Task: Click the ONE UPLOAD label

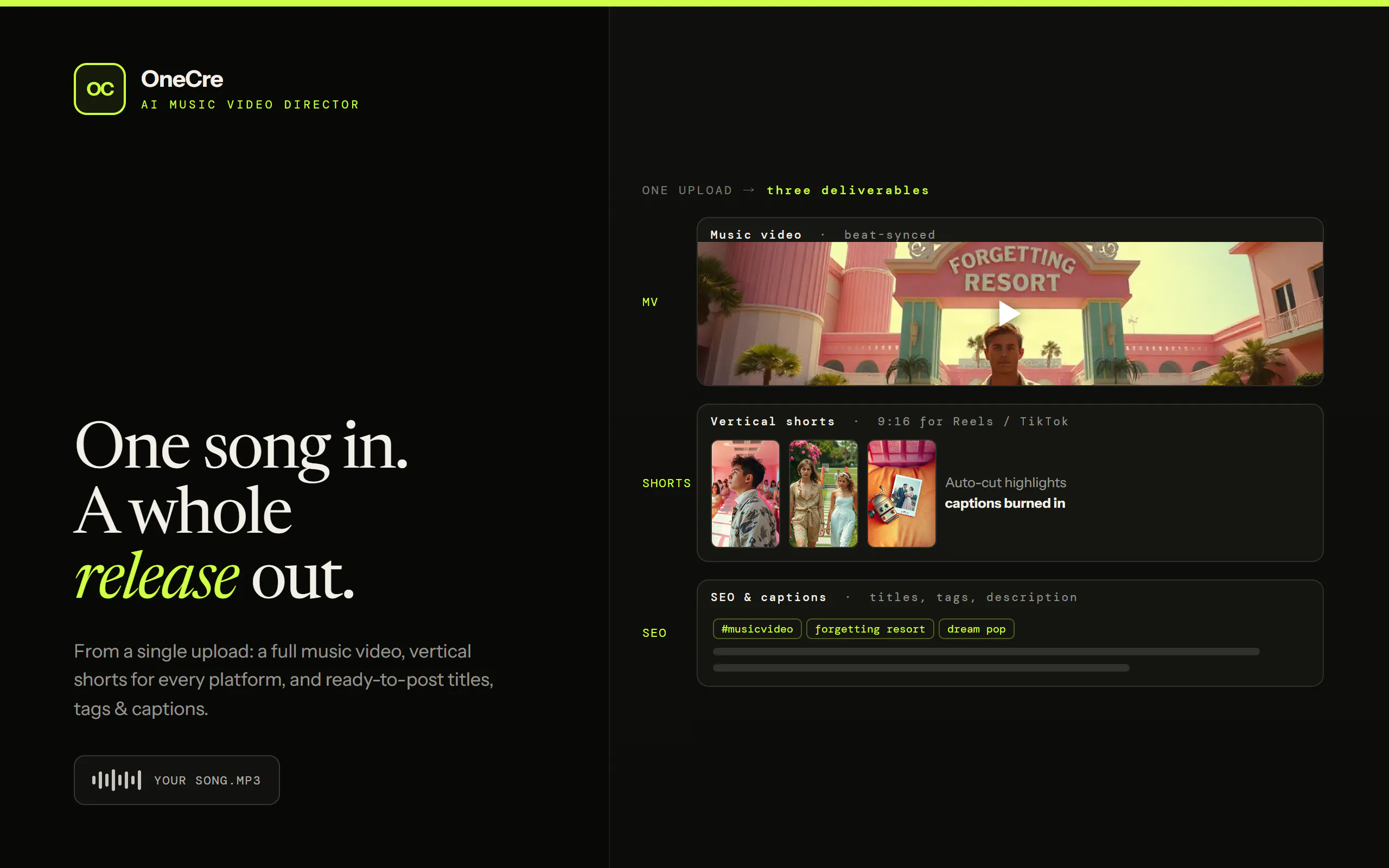Action: 687,190
